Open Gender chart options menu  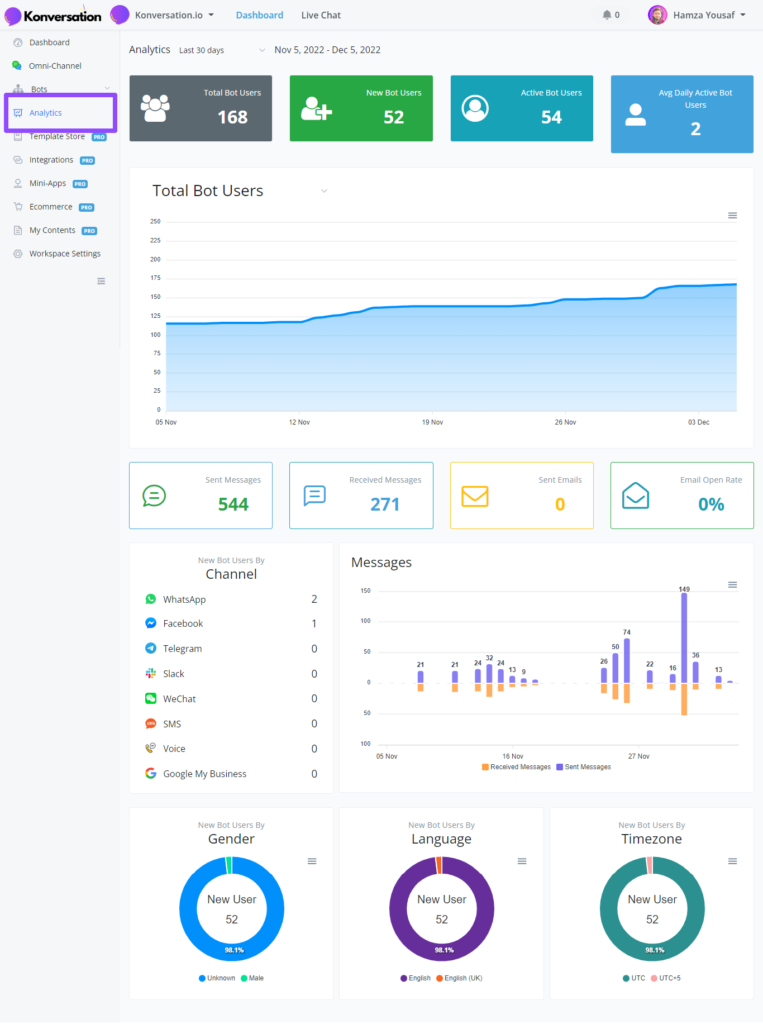[x=312, y=861]
